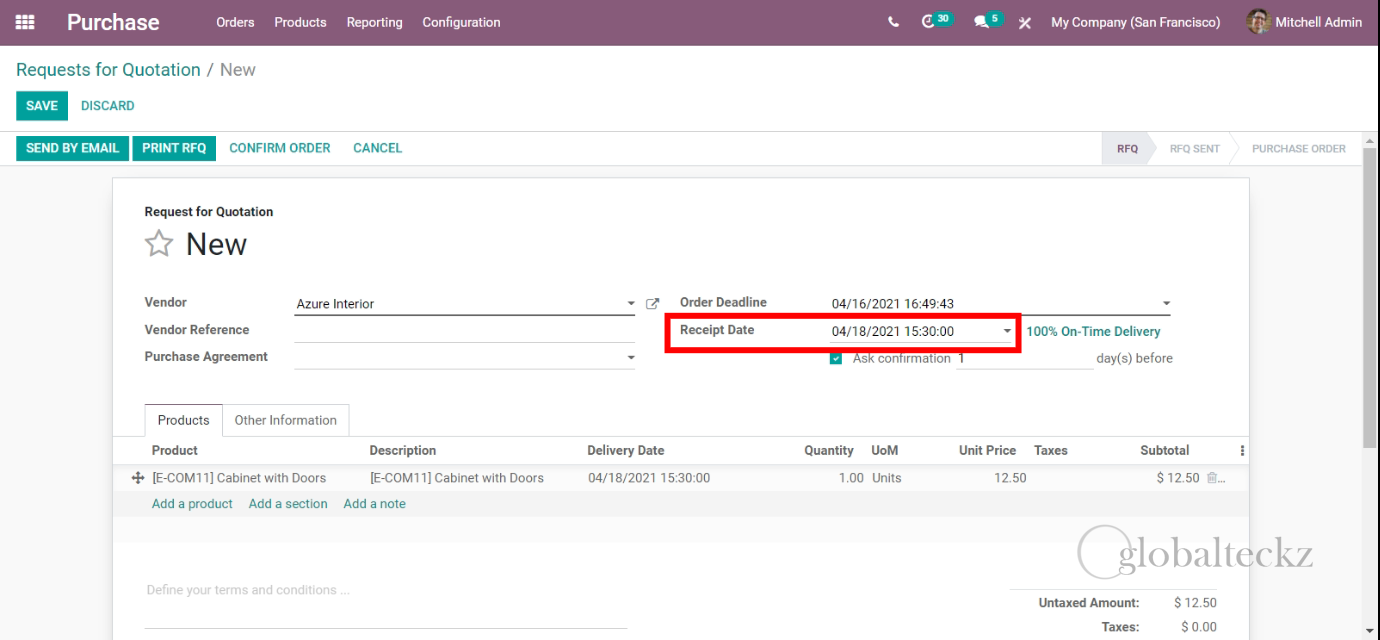Open the vendor external link icon
Viewport: 1380px width, 640px height.
click(x=652, y=304)
